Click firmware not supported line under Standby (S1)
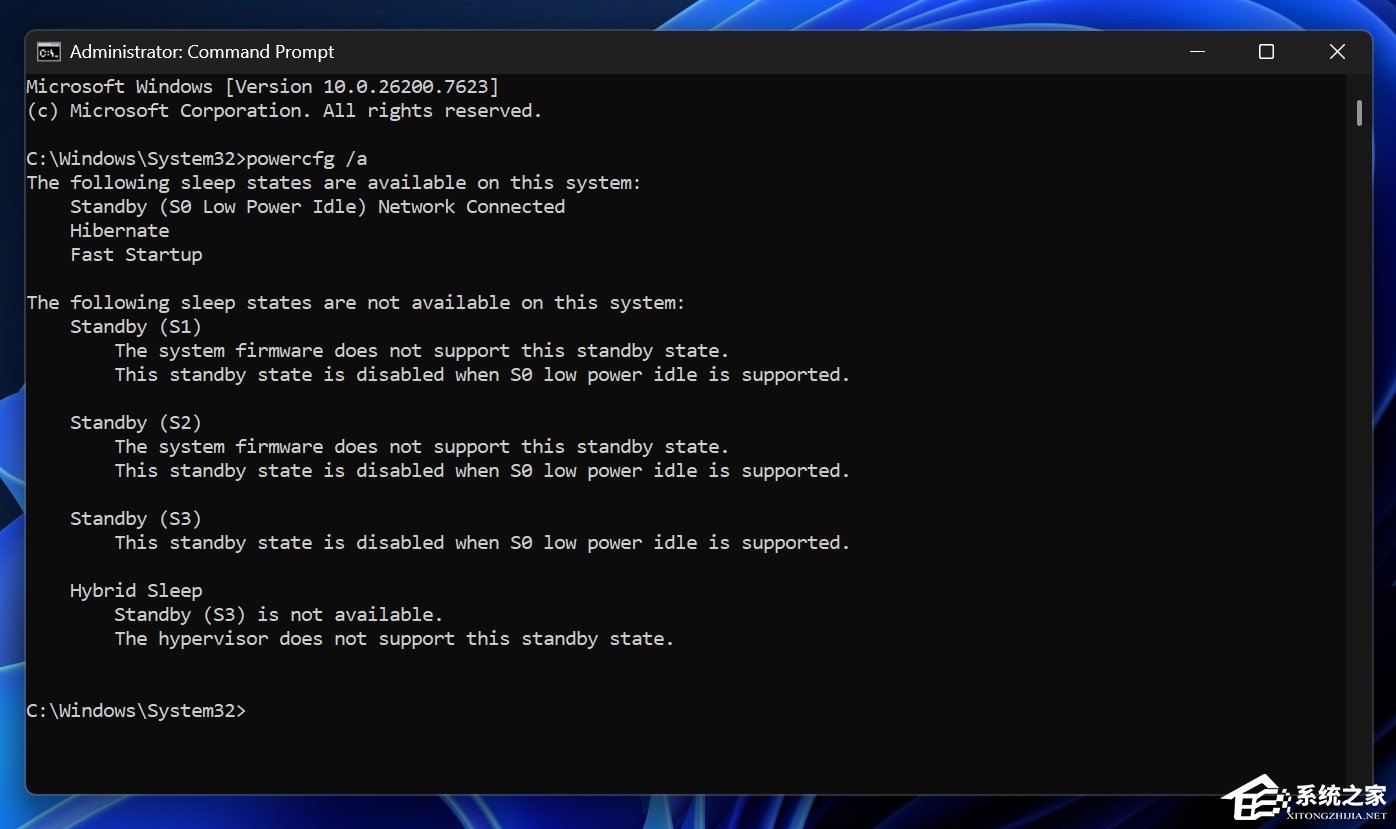 (x=422, y=351)
